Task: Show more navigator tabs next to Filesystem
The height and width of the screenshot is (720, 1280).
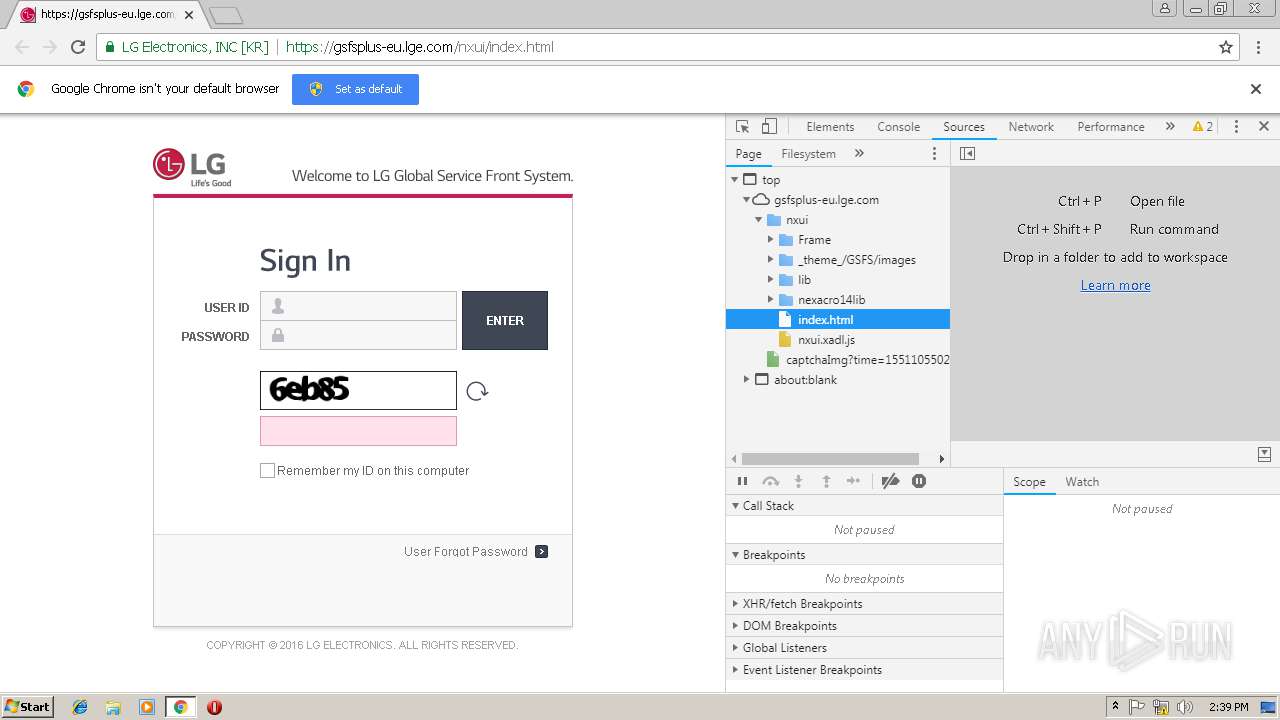Action: coord(859,154)
